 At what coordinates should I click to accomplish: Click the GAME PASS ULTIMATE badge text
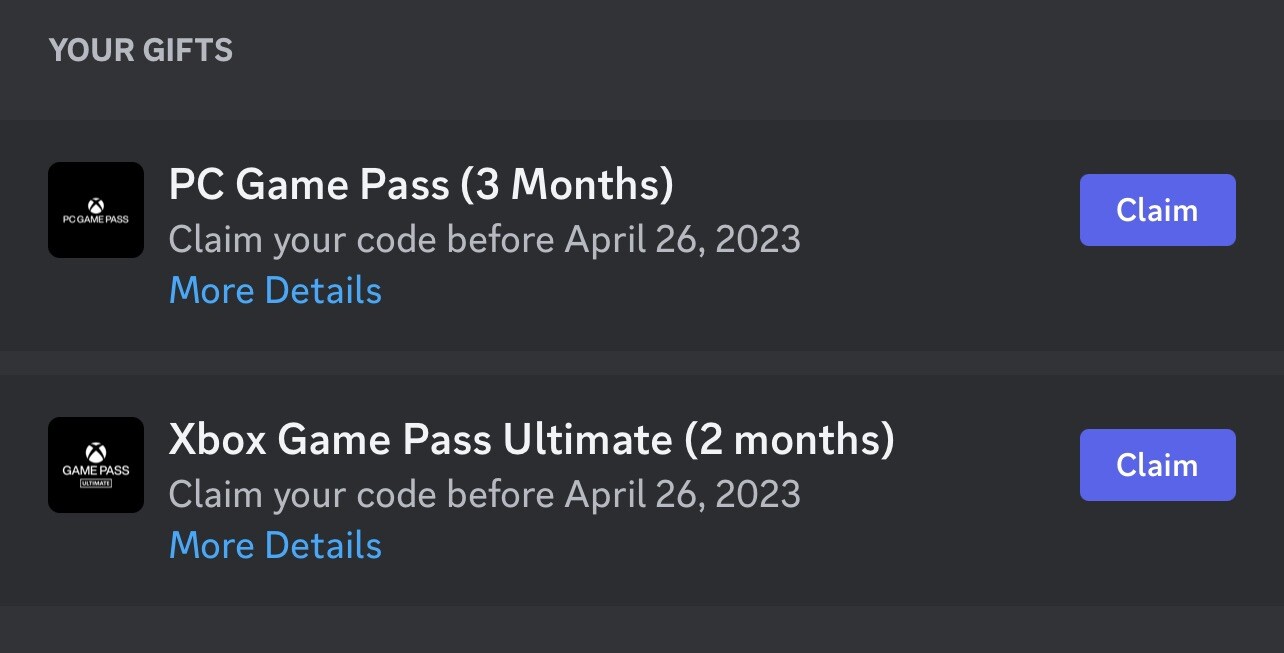[96, 481]
